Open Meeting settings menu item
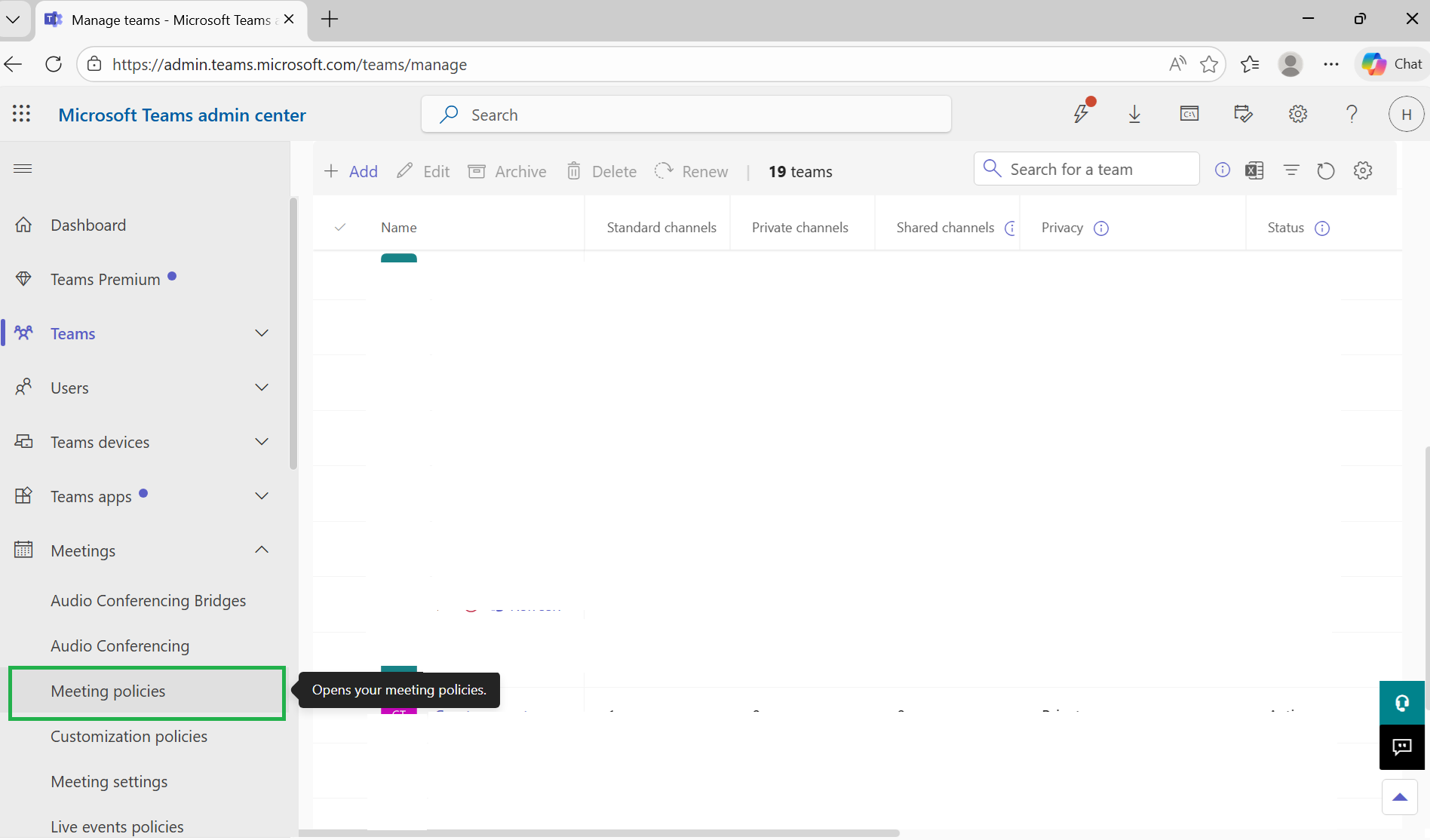The width and height of the screenshot is (1430, 840). coord(109,781)
